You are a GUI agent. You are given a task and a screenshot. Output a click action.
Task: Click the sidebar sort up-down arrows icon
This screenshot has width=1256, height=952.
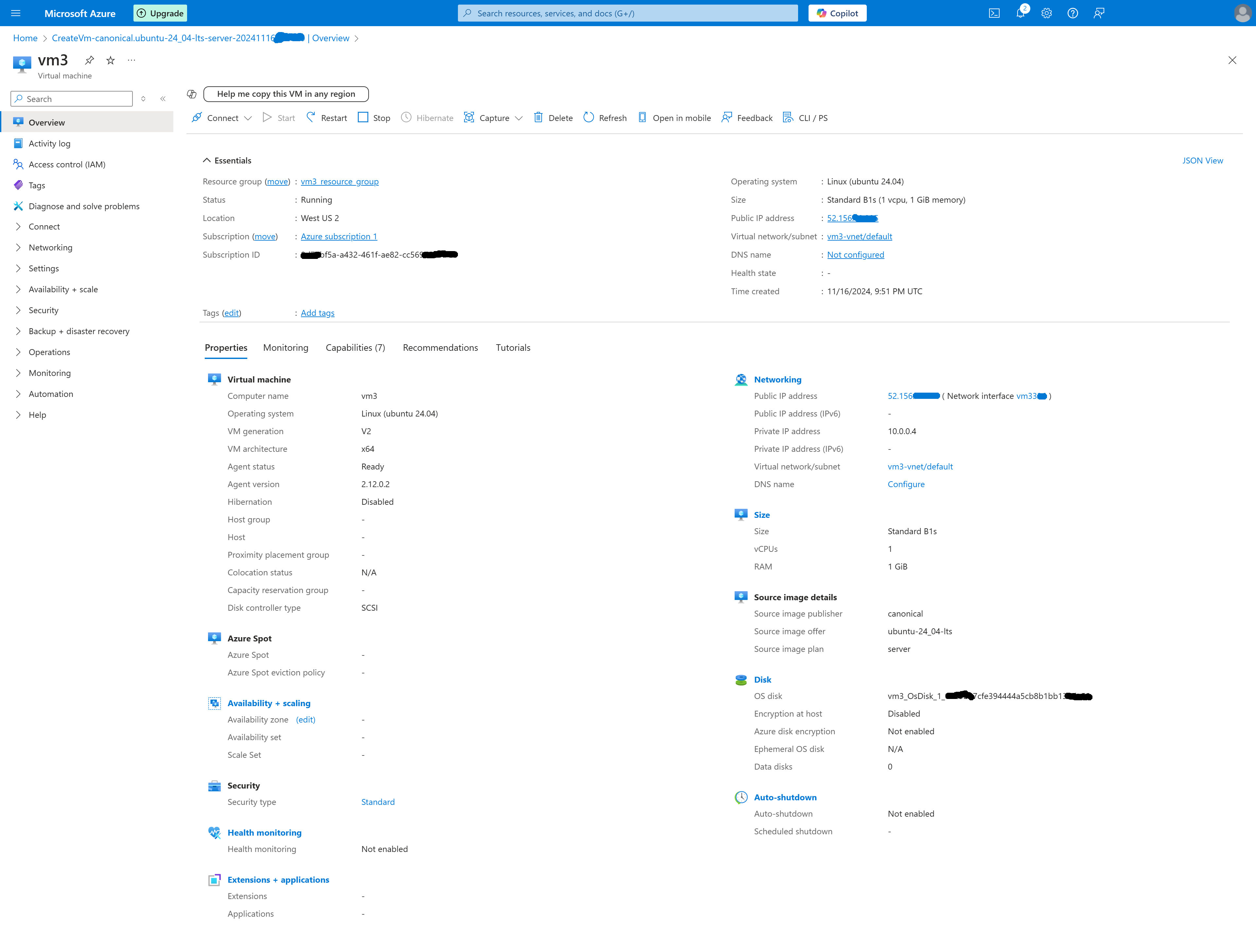144,99
